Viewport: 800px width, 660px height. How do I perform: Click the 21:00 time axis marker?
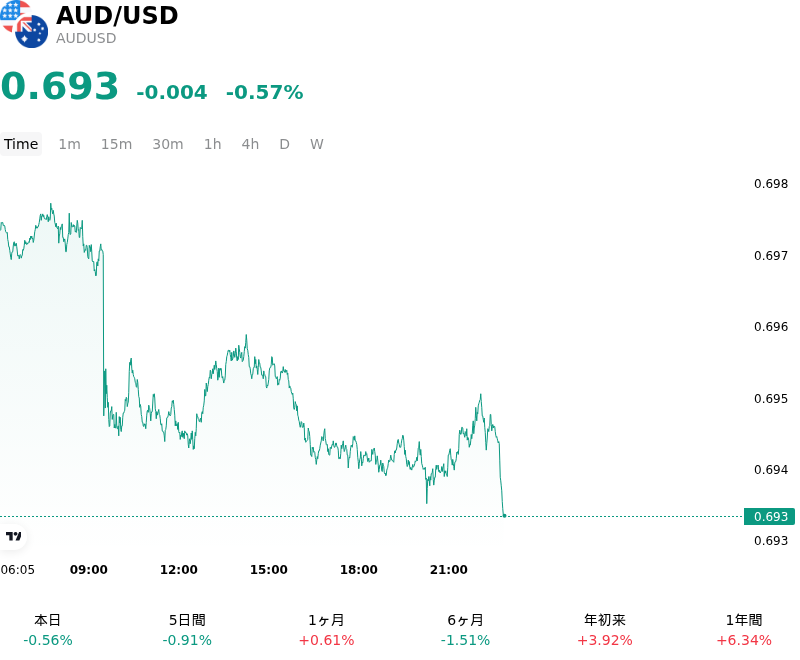[448, 570]
